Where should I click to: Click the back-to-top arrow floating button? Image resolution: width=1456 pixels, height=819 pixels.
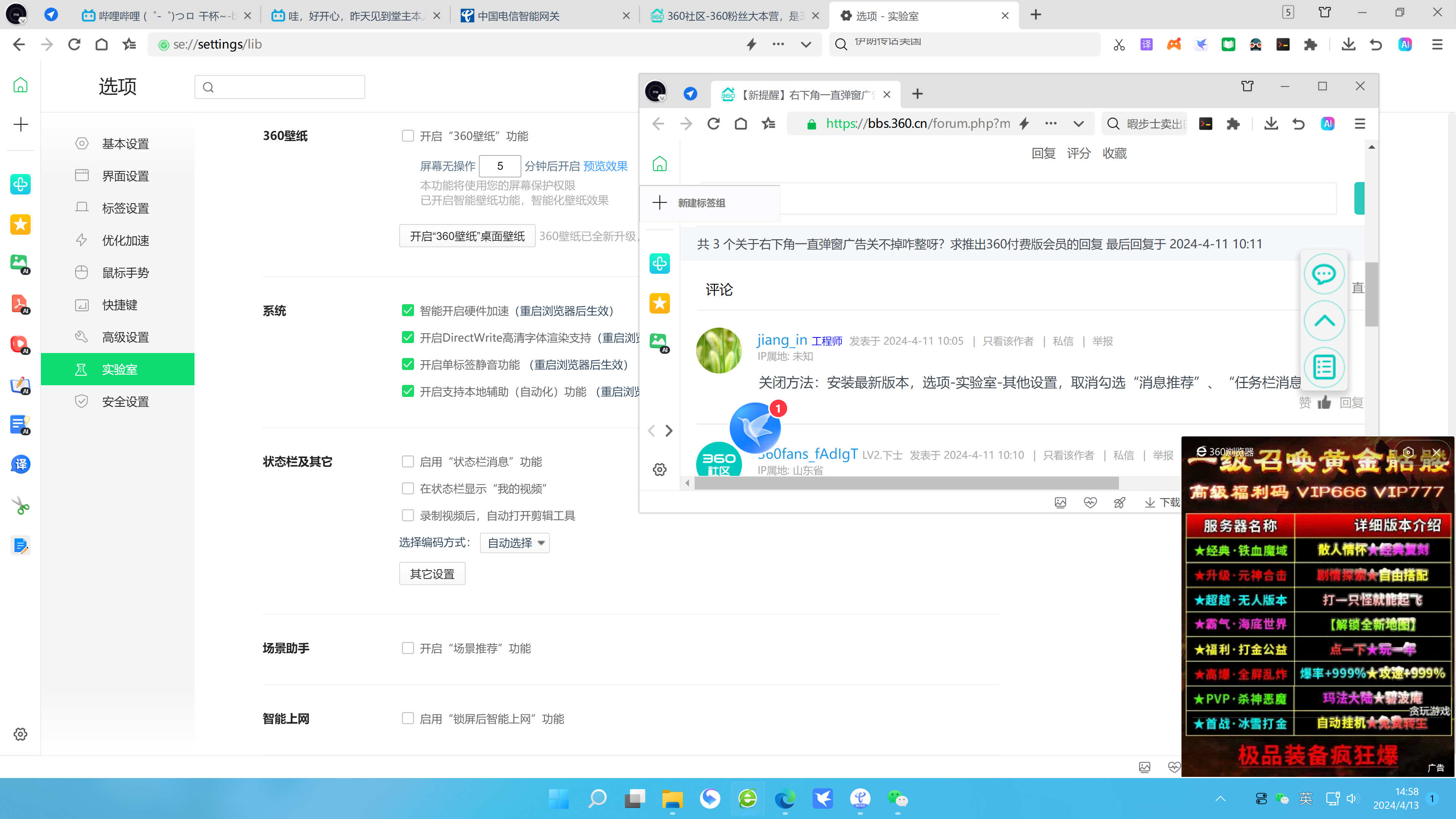[x=1324, y=321]
